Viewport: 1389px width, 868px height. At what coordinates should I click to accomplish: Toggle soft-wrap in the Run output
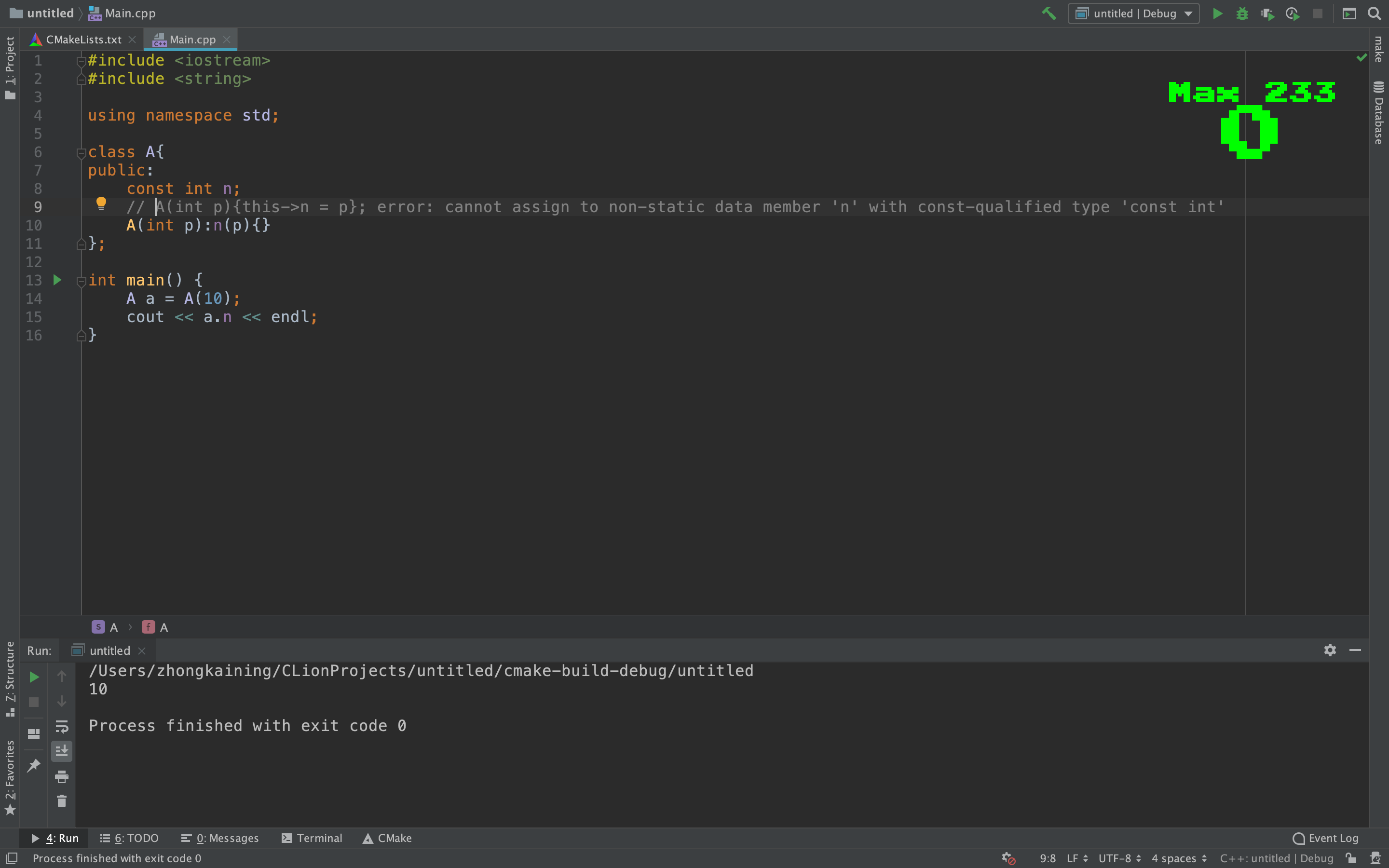[61, 726]
